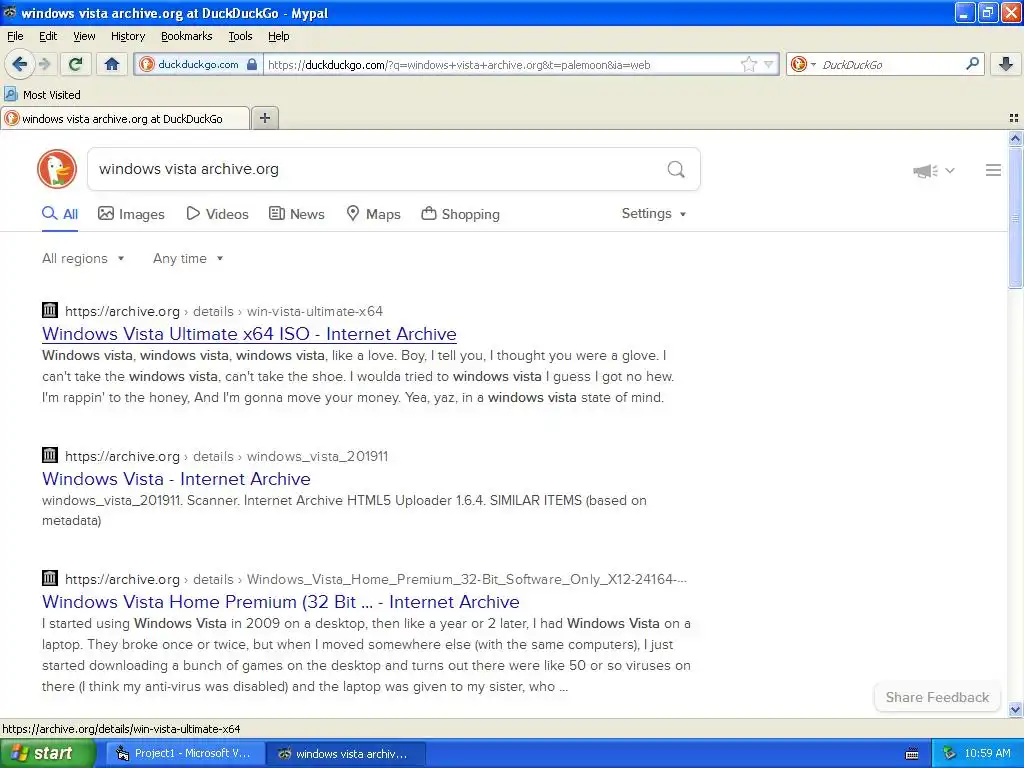Image resolution: width=1024 pixels, height=768 pixels.
Task: Submit search with DuckDuckGo magnifier icon
Action: pyautogui.click(x=676, y=170)
